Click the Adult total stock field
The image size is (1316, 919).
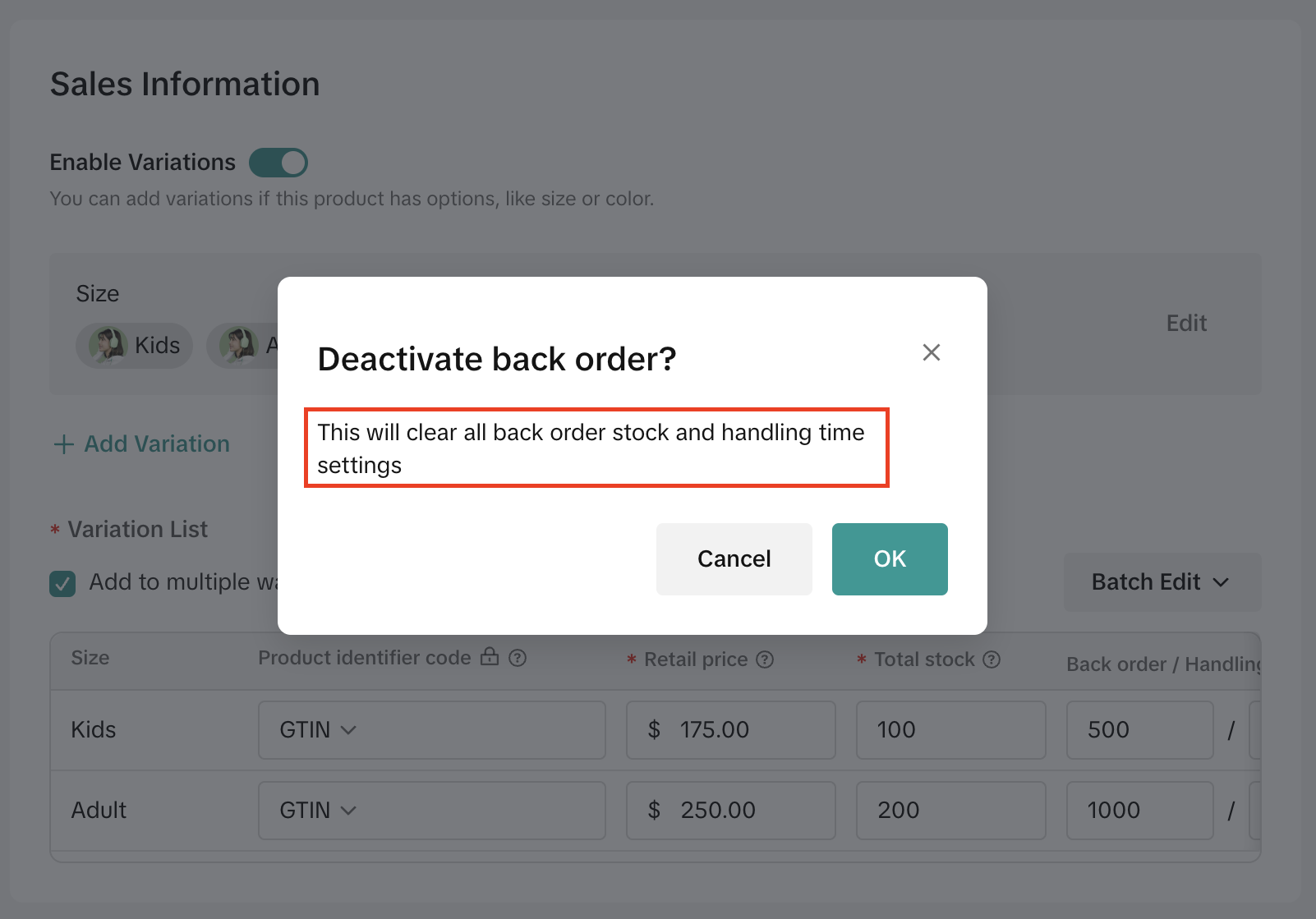(950, 811)
